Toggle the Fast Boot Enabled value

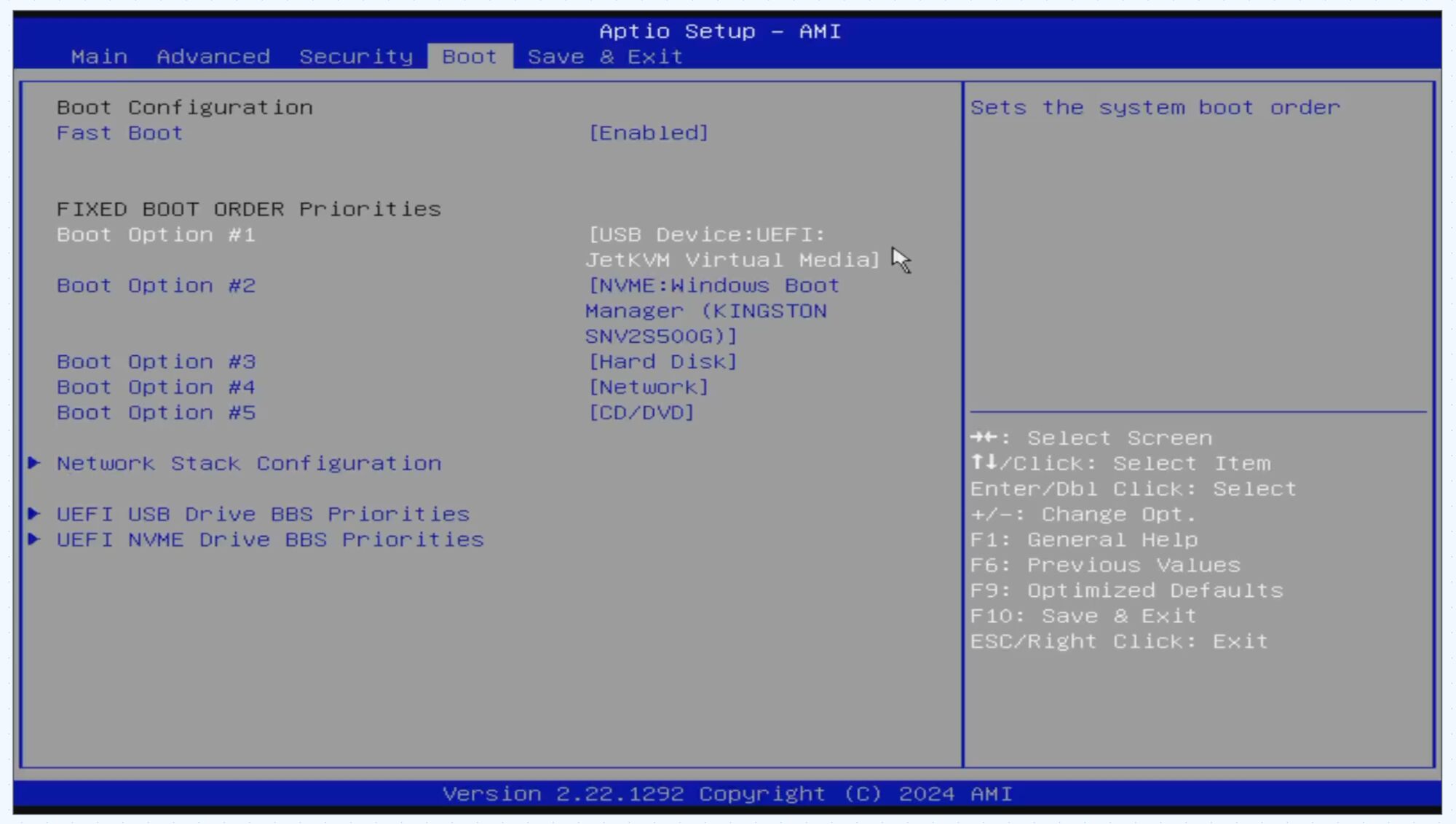coord(648,132)
